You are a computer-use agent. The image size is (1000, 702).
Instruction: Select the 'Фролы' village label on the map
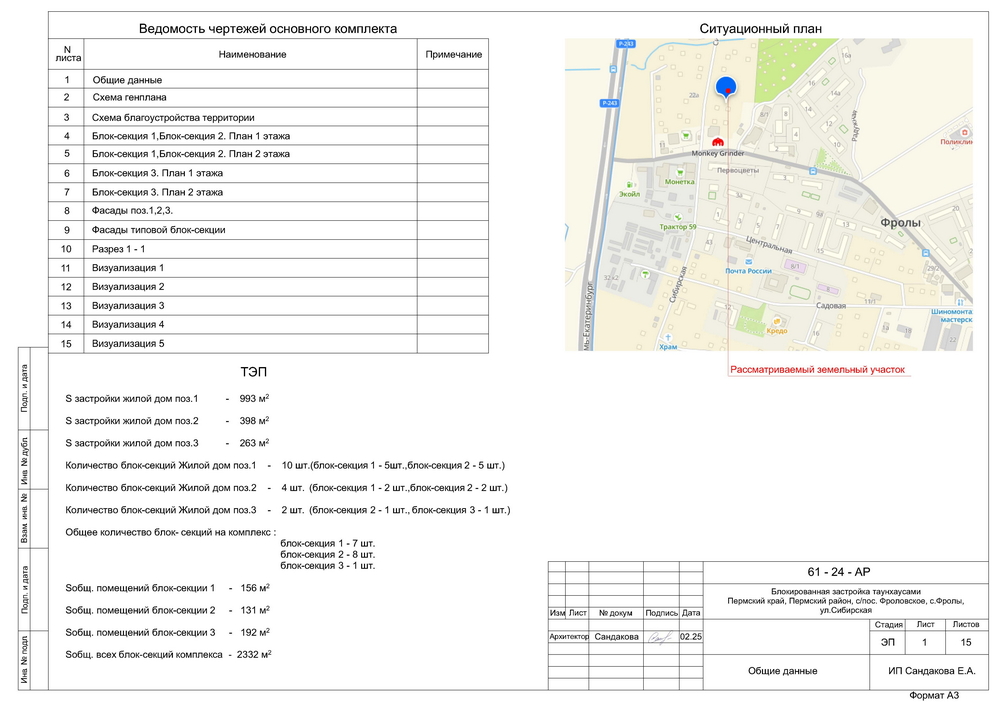pos(901,223)
